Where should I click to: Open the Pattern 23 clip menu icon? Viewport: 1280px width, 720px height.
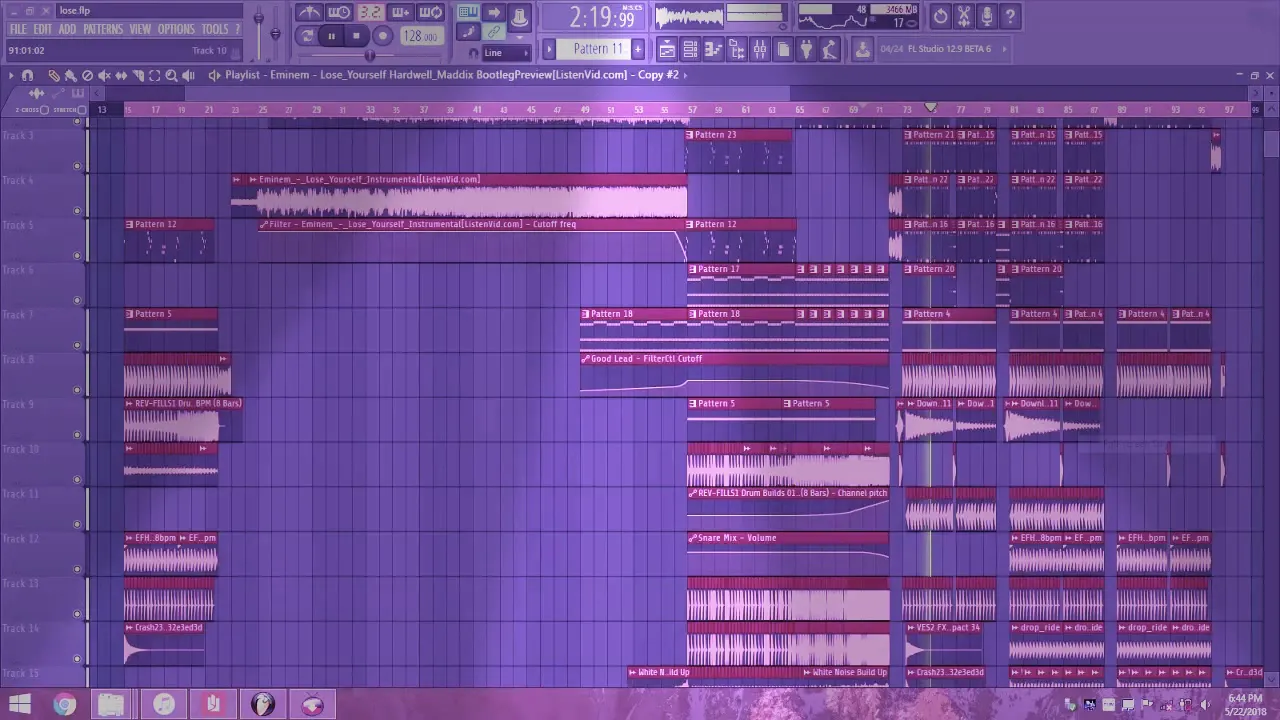pyautogui.click(x=691, y=135)
